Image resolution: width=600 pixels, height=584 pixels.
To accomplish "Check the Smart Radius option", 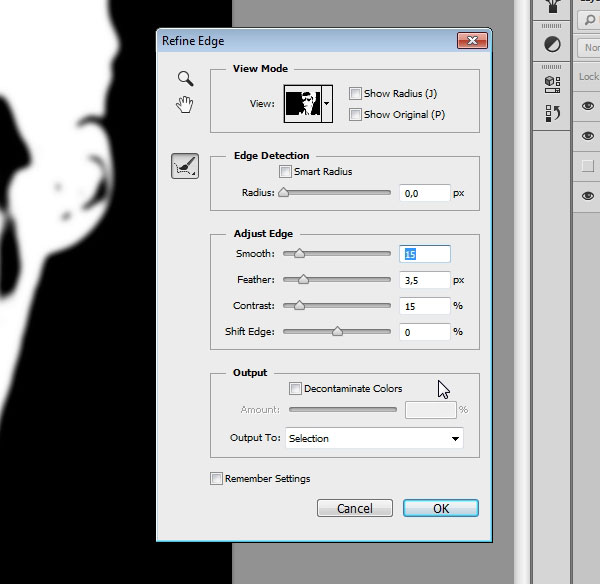I will pyautogui.click(x=285, y=172).
